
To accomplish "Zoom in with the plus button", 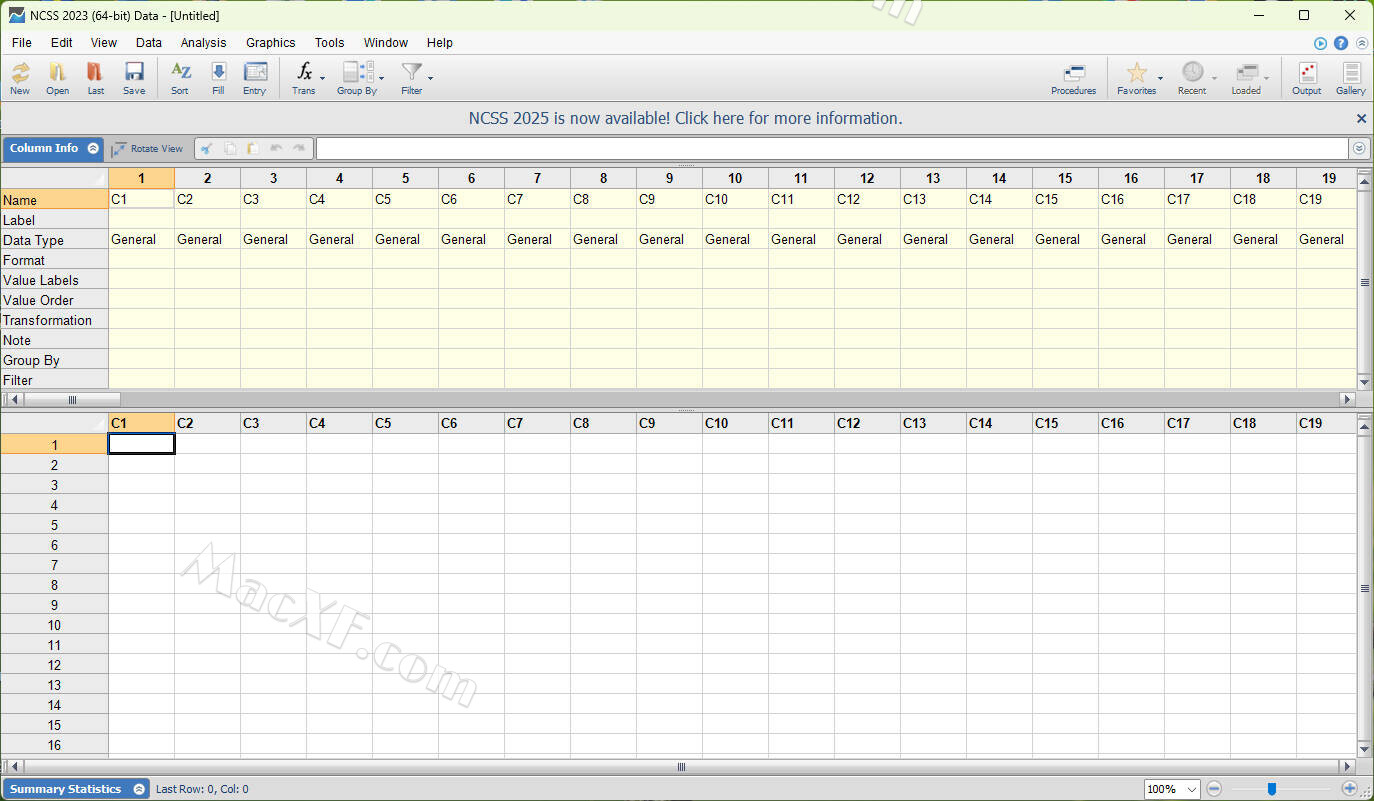I will tap(1349, 789).
